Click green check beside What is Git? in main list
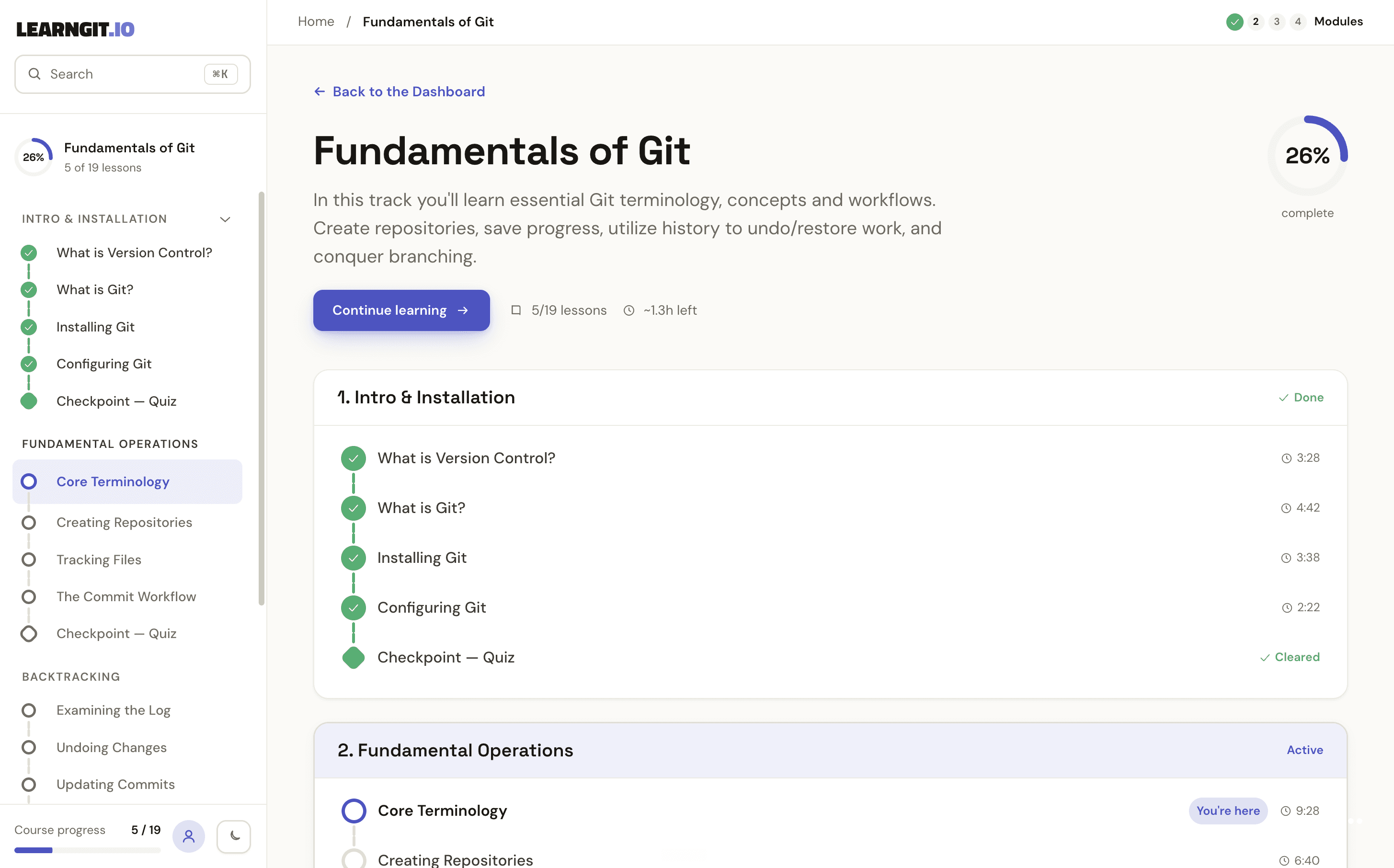1394x868 pixels. pos(354,508)
